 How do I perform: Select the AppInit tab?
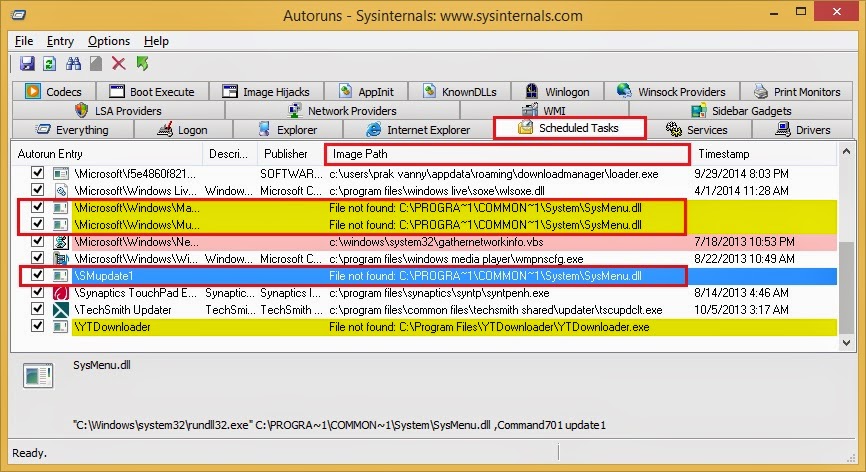(366, 92)
